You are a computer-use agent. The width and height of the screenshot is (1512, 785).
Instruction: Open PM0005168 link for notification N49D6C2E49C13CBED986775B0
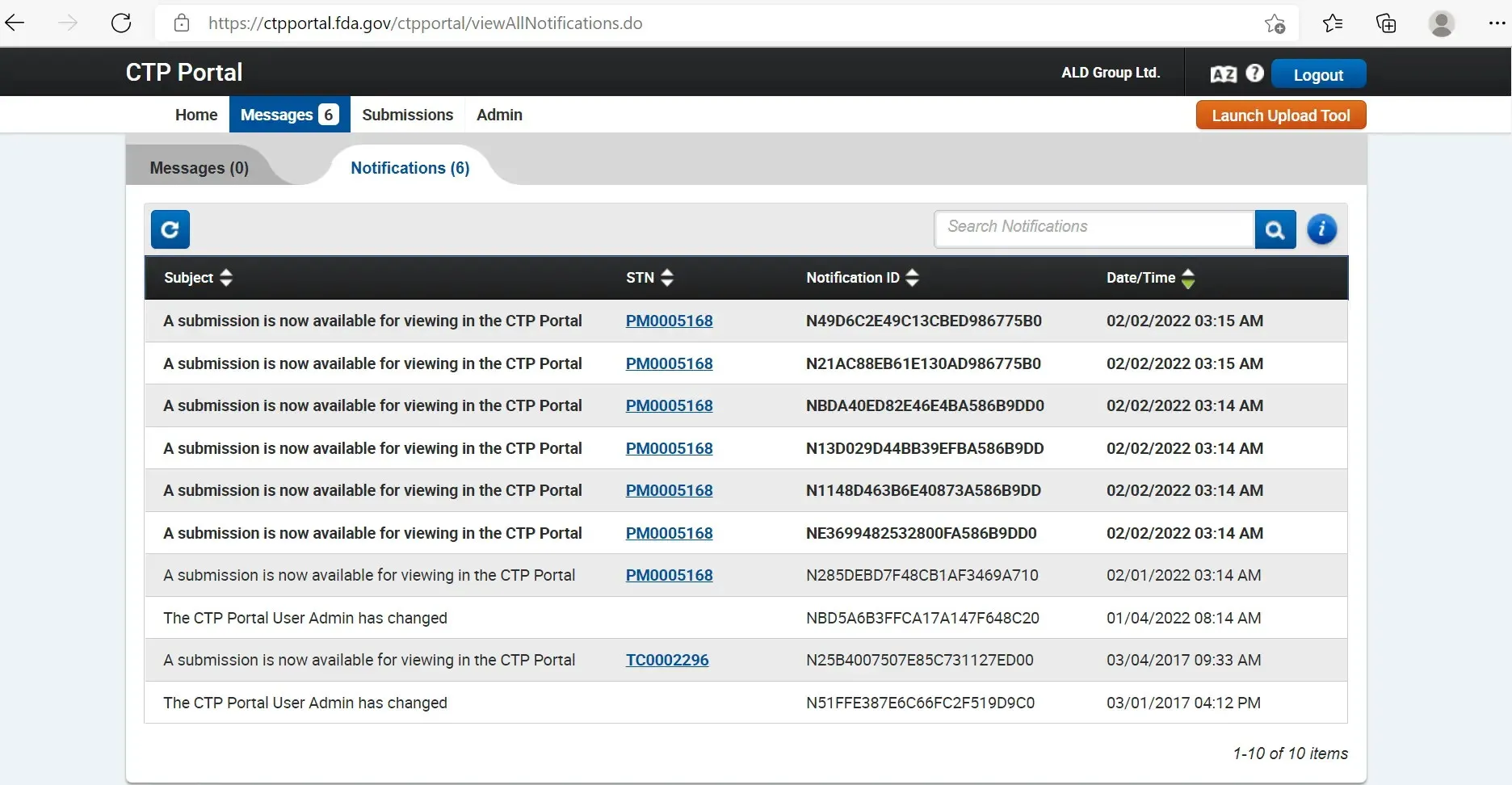click(670, 321)
